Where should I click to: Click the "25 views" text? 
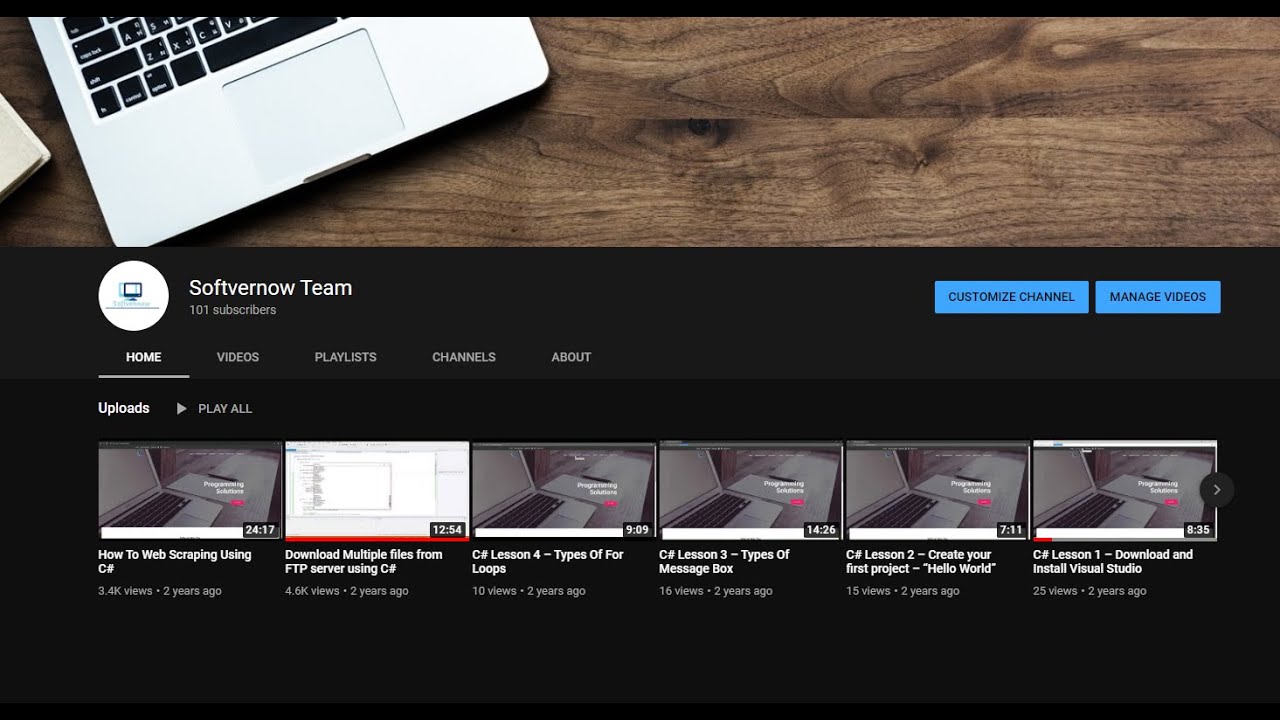pyautogui.click(x=1056, y=591)
